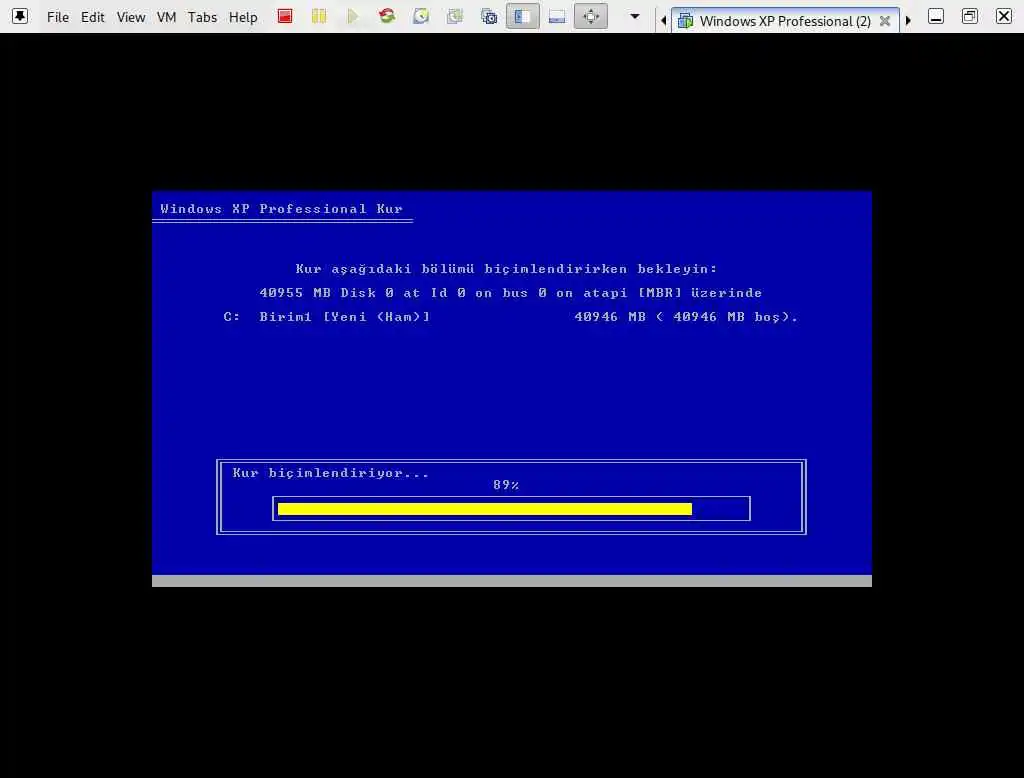Close the Windows XP Professional (2) tab
This screenshot has width=1024, height=778.
tap(885, 21)
